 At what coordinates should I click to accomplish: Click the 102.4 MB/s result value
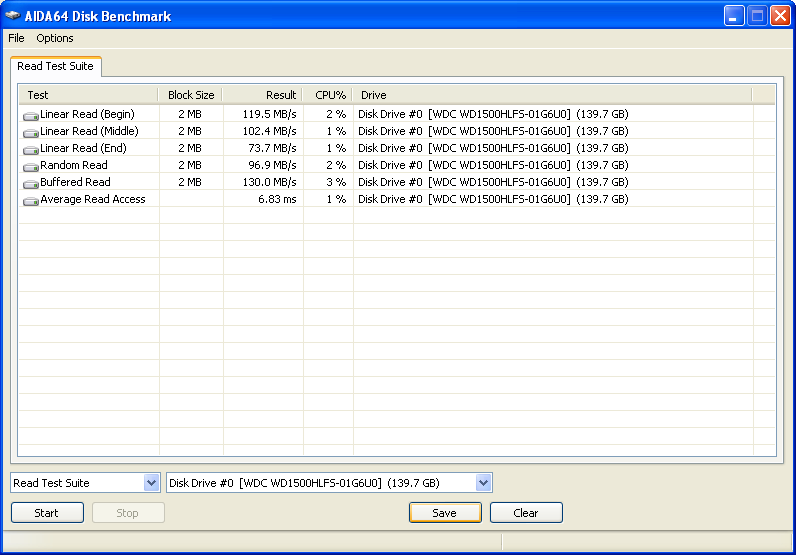coord(269,131)
